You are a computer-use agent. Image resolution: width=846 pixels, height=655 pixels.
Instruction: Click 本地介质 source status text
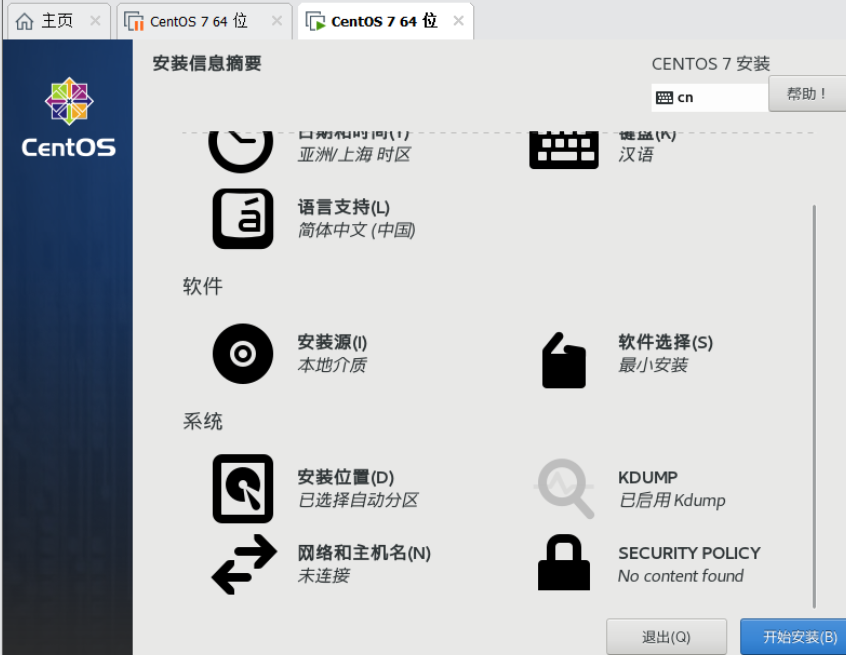coord(332,365)
